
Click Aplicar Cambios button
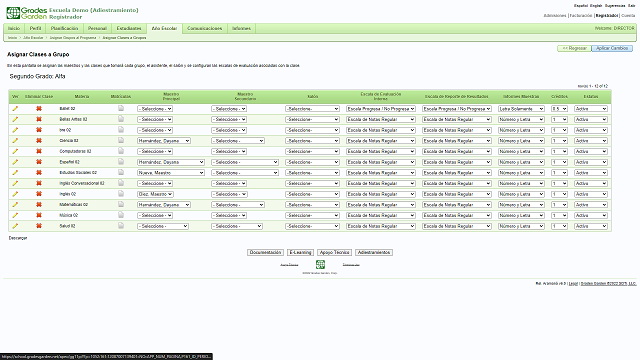pyautogui.click(x=612, y=48)
